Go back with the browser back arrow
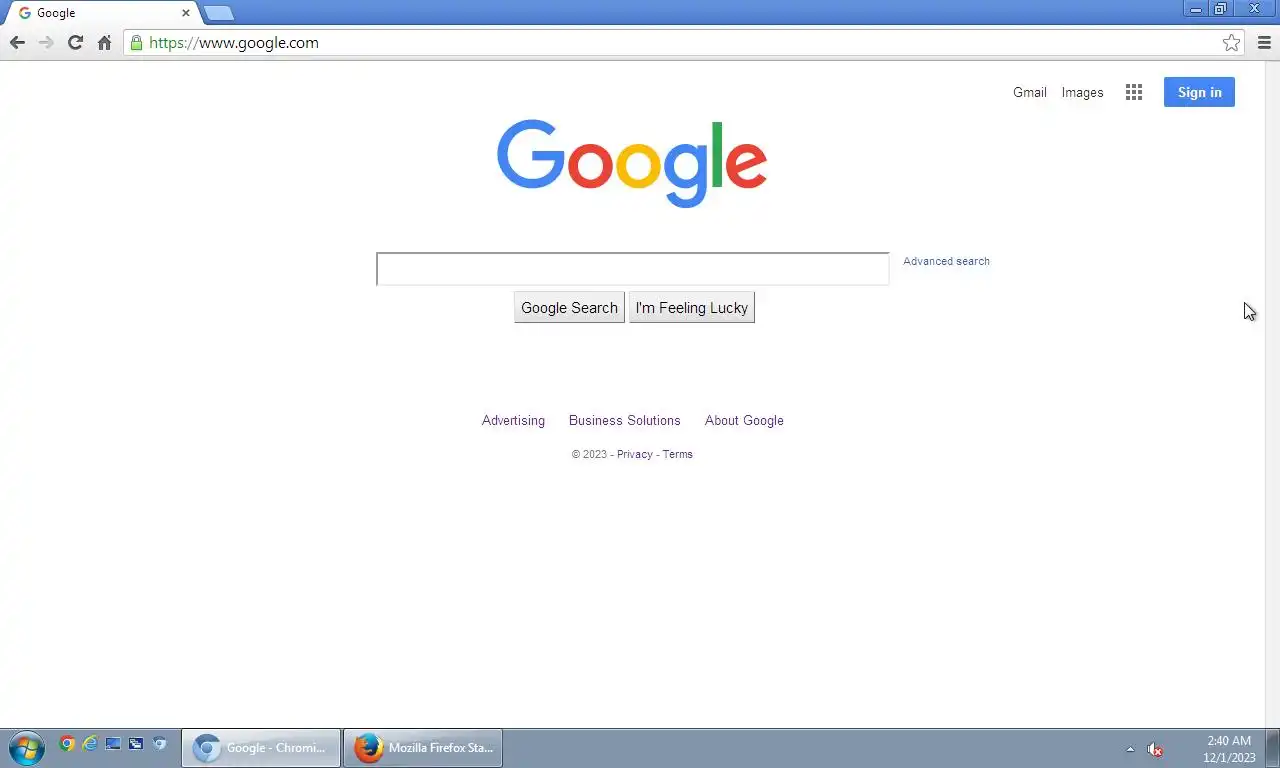 coord(17,42)
